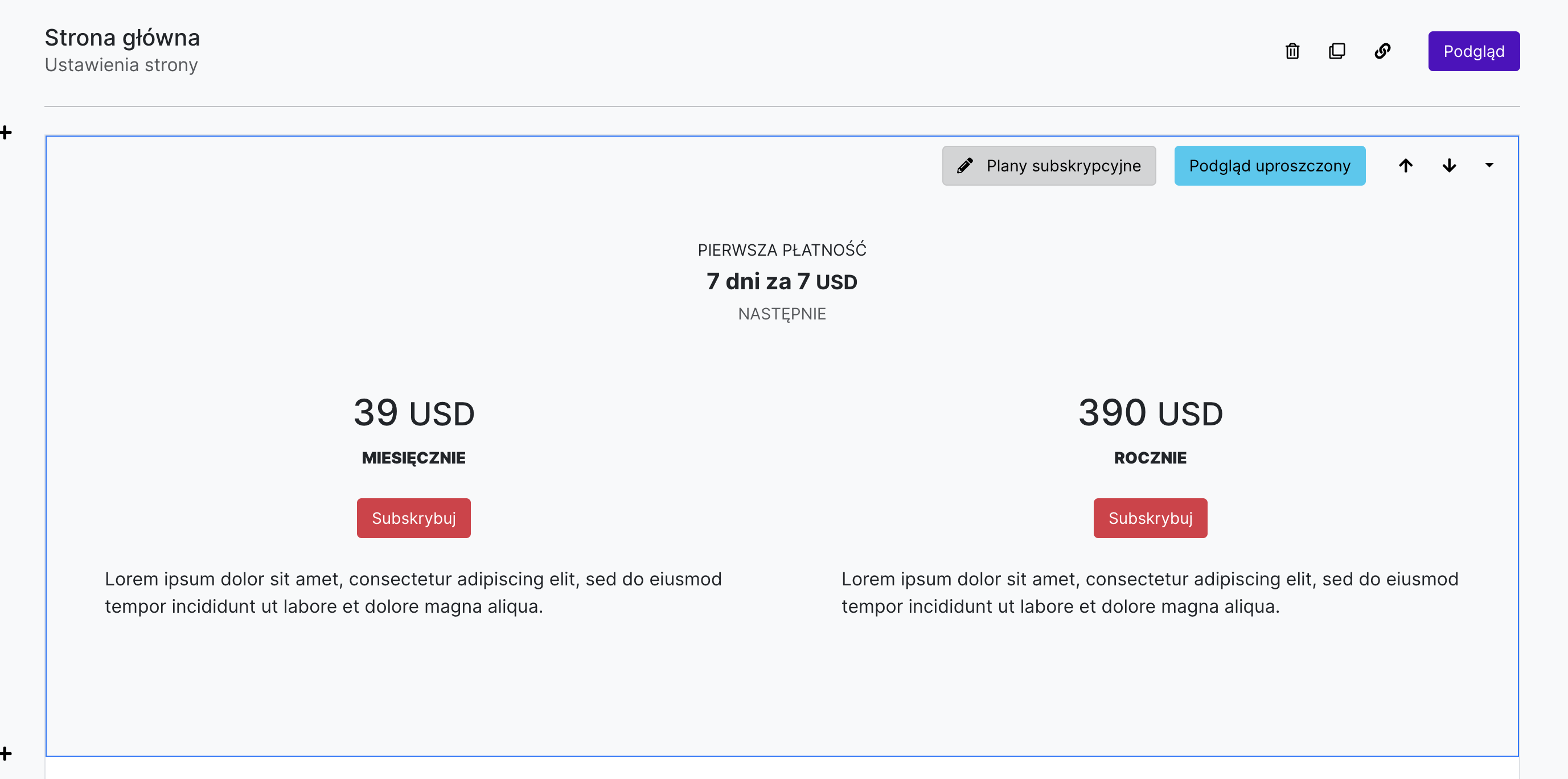The width and height of the screenshot is (1568, 779).
Task: Edit Plany subskrypcyjne section
Action: click(1049, 166)
